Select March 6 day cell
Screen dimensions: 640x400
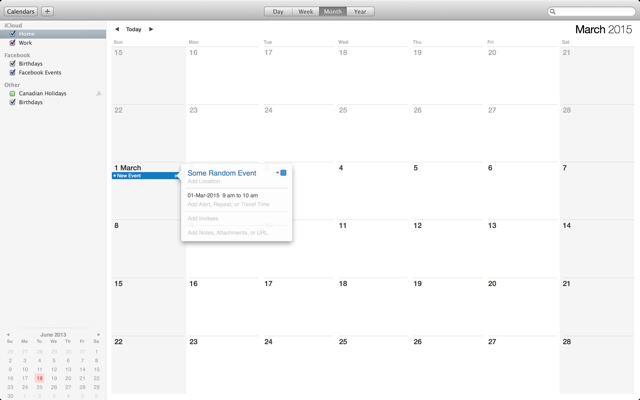pyautogui.click(x=522, y=191)
